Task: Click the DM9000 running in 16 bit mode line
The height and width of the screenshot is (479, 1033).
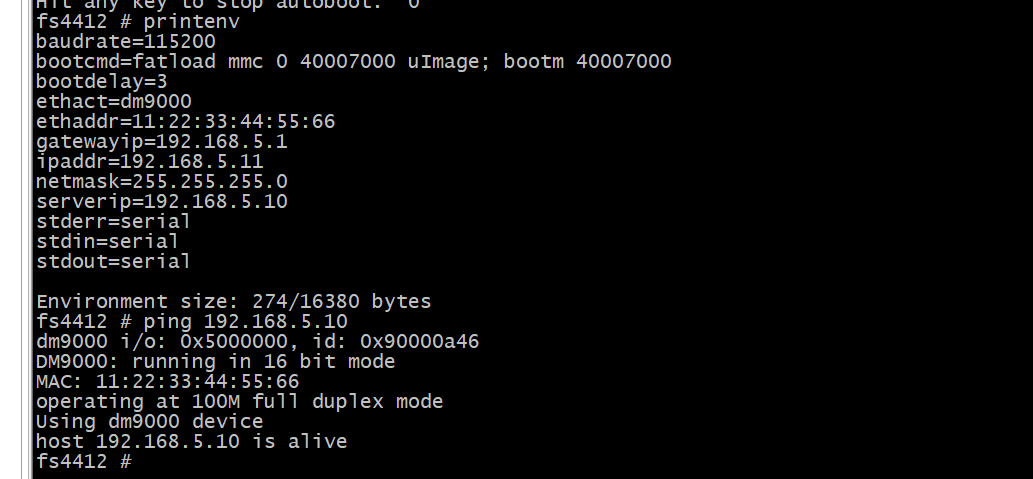Action: [x=216, y=362]
